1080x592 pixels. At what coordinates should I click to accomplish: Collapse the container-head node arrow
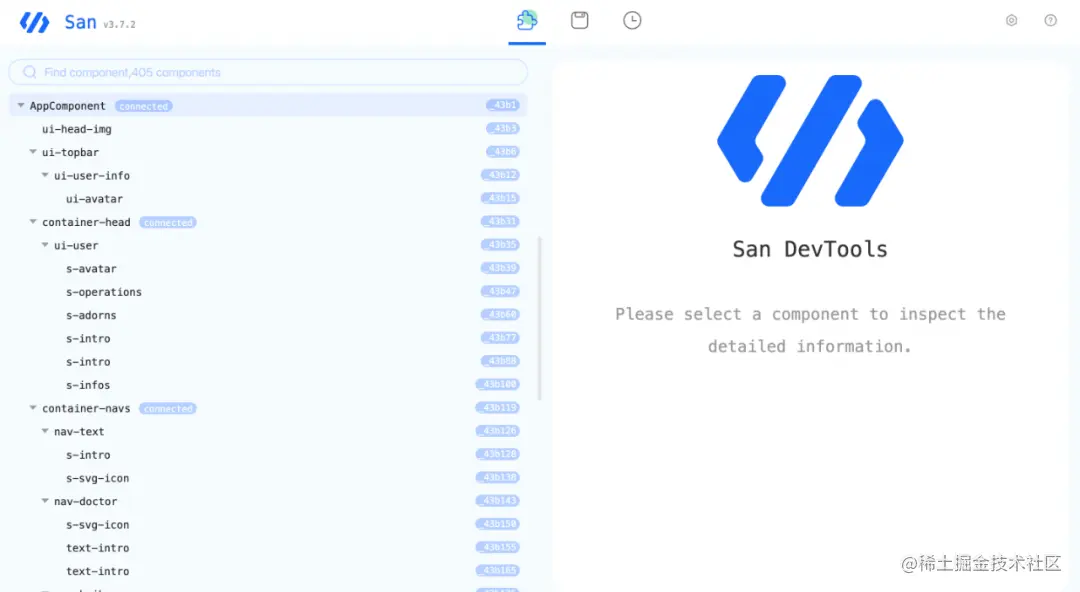[33, 222]
